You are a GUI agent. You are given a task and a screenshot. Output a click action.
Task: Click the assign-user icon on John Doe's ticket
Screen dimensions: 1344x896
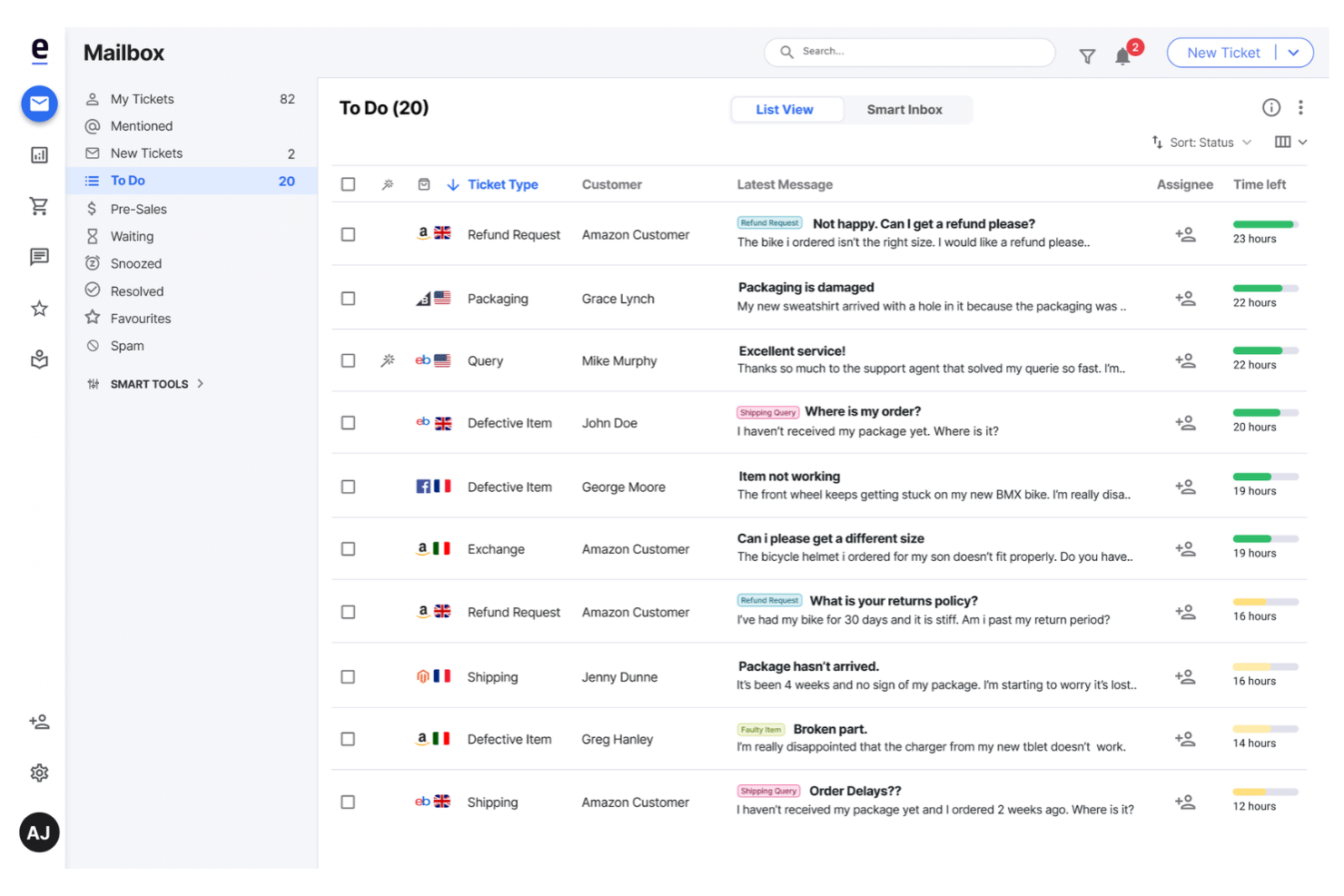tap(1185, 422)
